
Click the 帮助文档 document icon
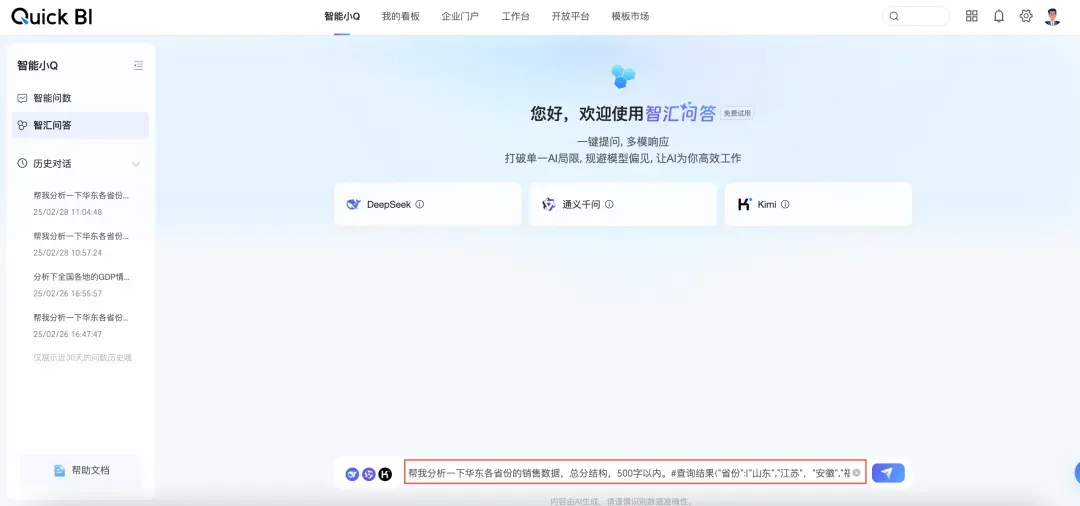(x=60, y=471)
